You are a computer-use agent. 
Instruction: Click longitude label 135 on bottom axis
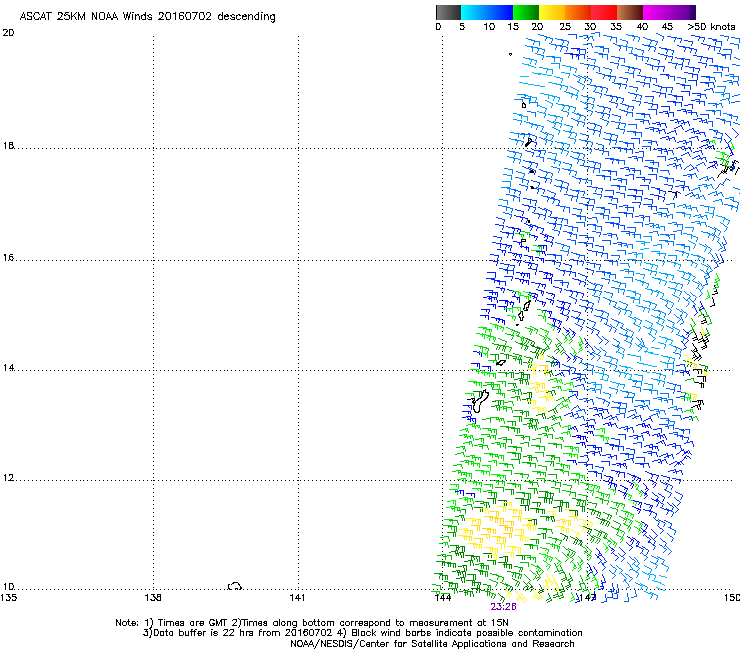click(x=8, y=598)
